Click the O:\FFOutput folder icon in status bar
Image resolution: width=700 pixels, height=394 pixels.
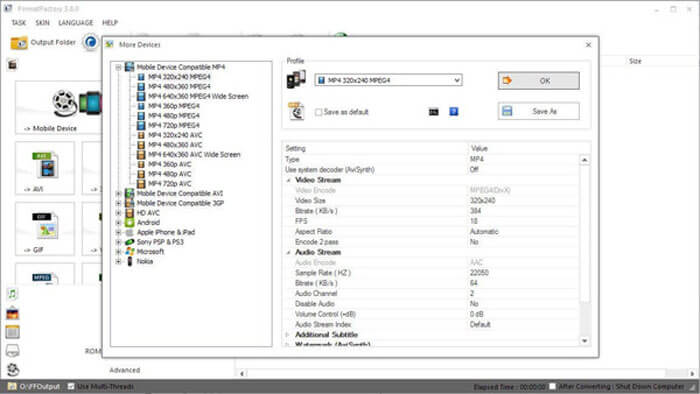(12, 386)
